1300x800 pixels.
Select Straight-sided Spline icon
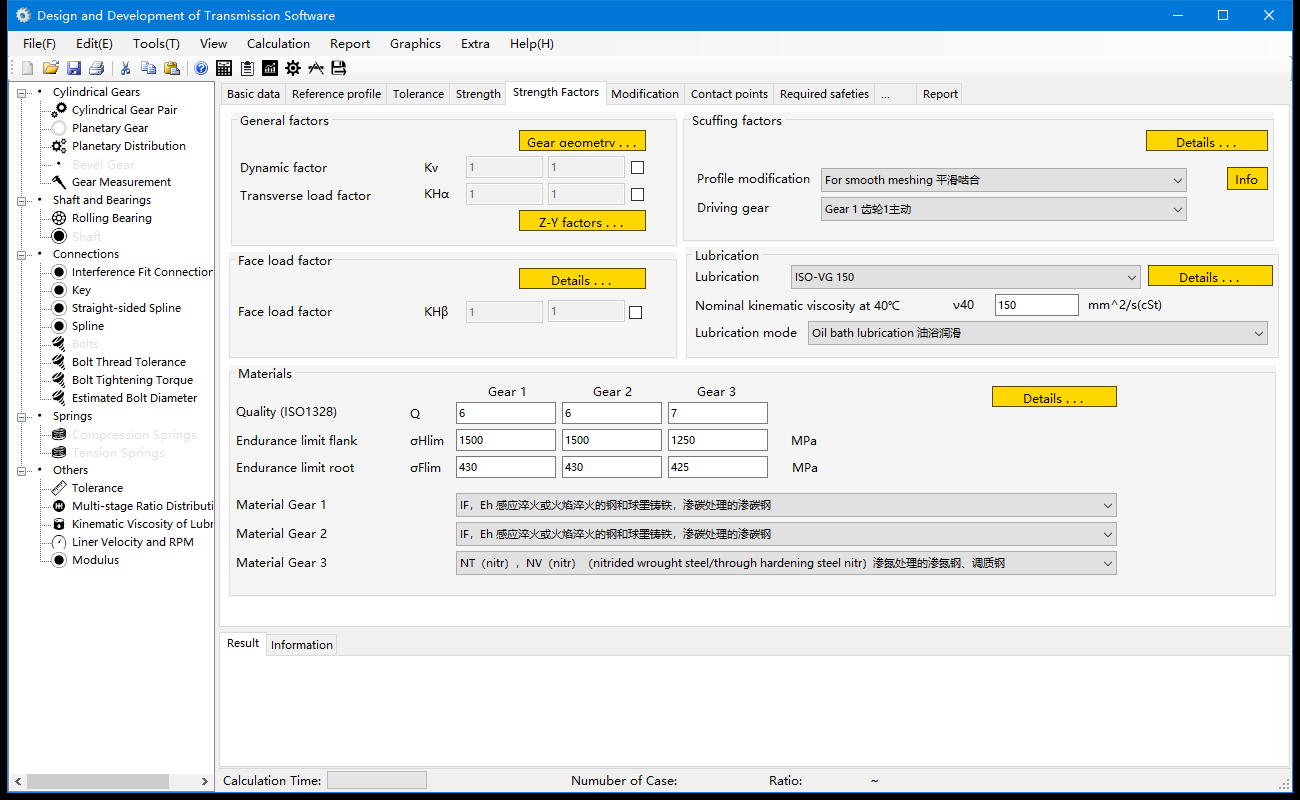[x=59, y=308]
